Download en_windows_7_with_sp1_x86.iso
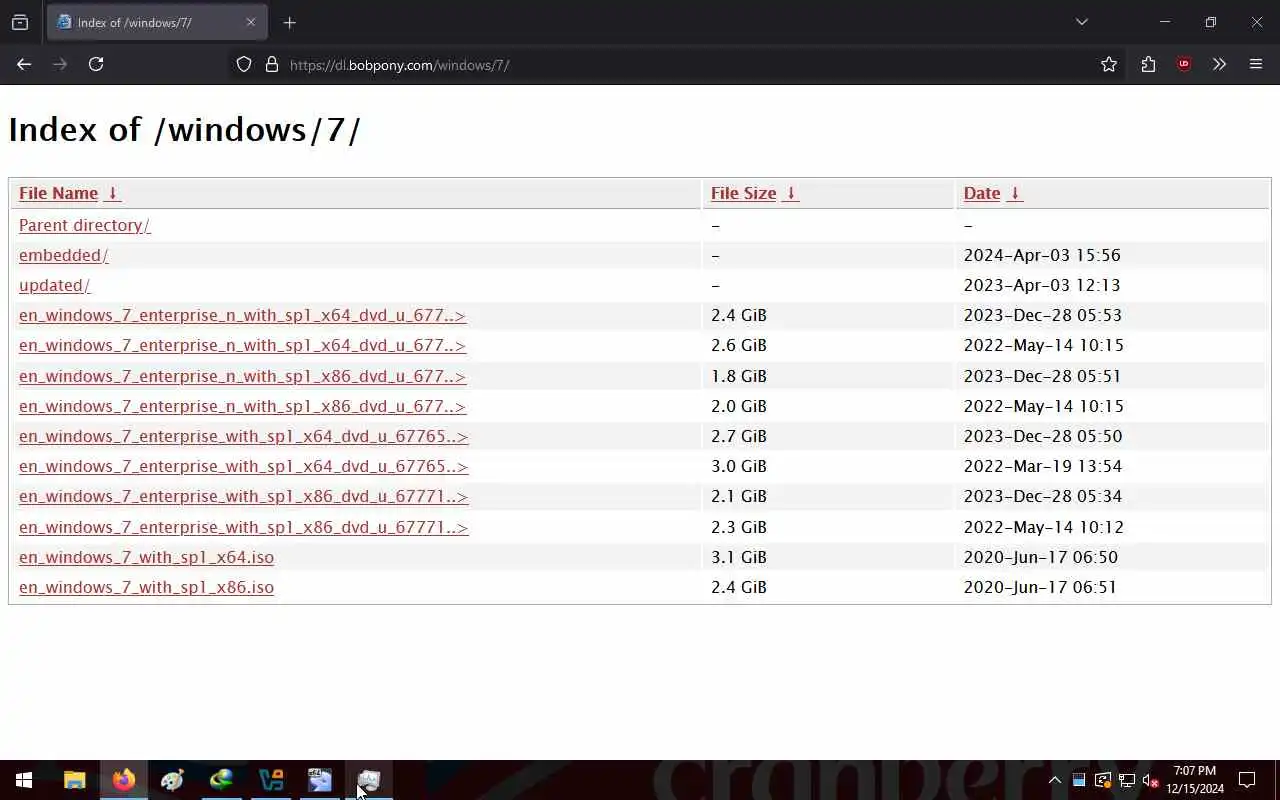Screen dimensions: 1280x800 (x=146, y=587)
